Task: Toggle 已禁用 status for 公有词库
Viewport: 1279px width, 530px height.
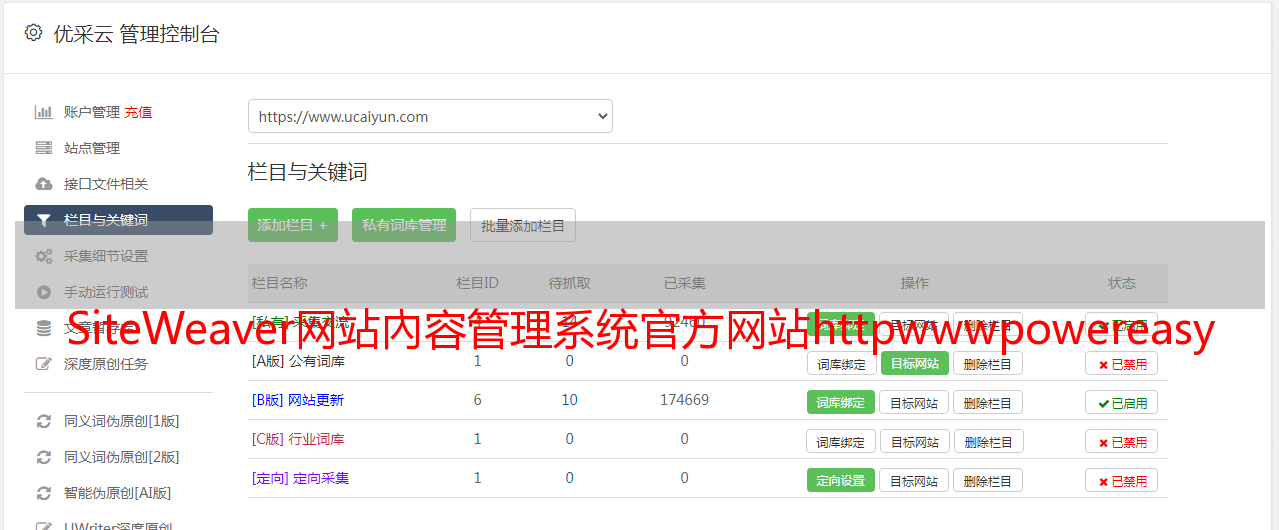Action: pos(1122,363)
